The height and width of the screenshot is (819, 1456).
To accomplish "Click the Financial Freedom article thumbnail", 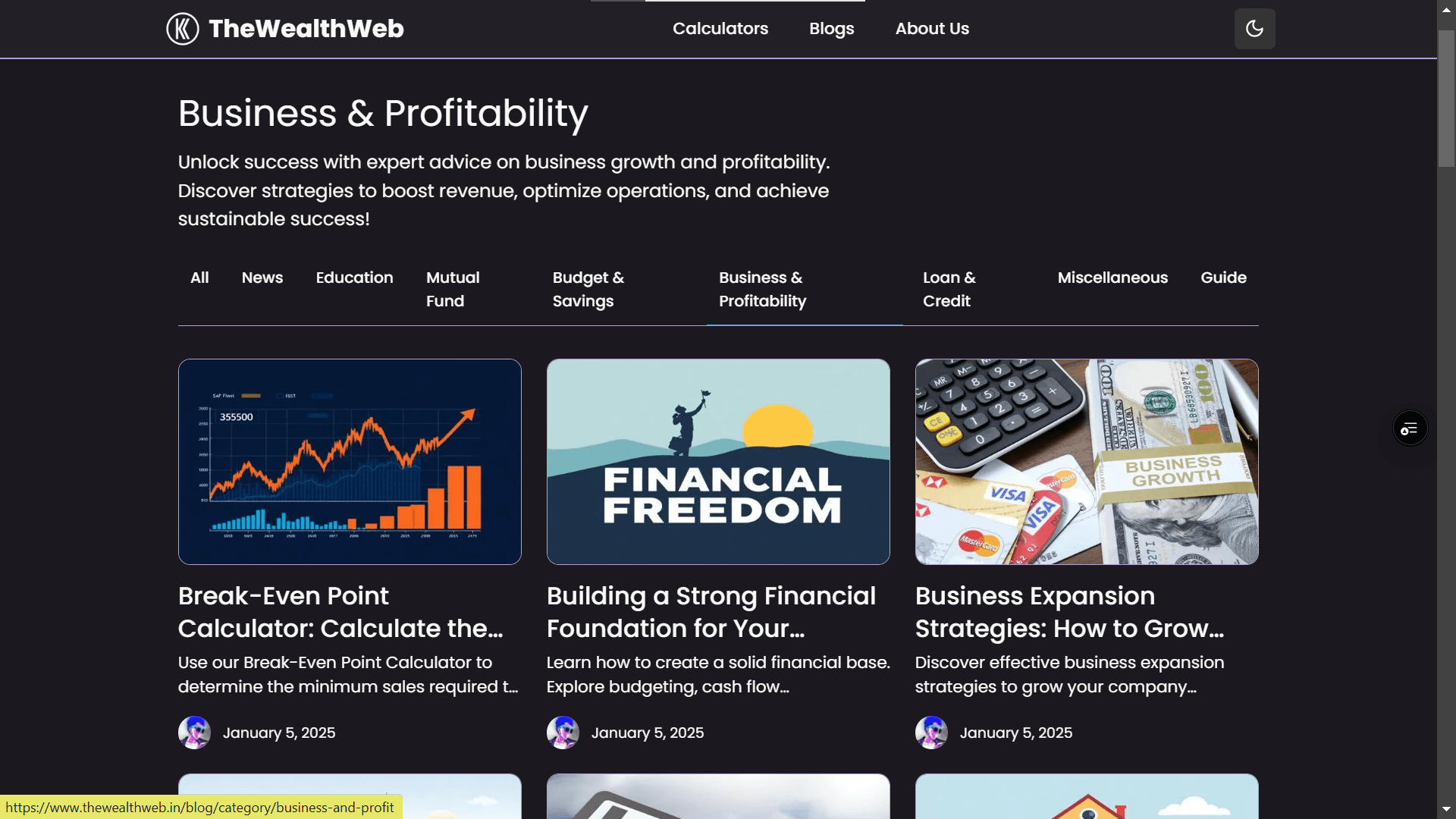I will [718, 461].
